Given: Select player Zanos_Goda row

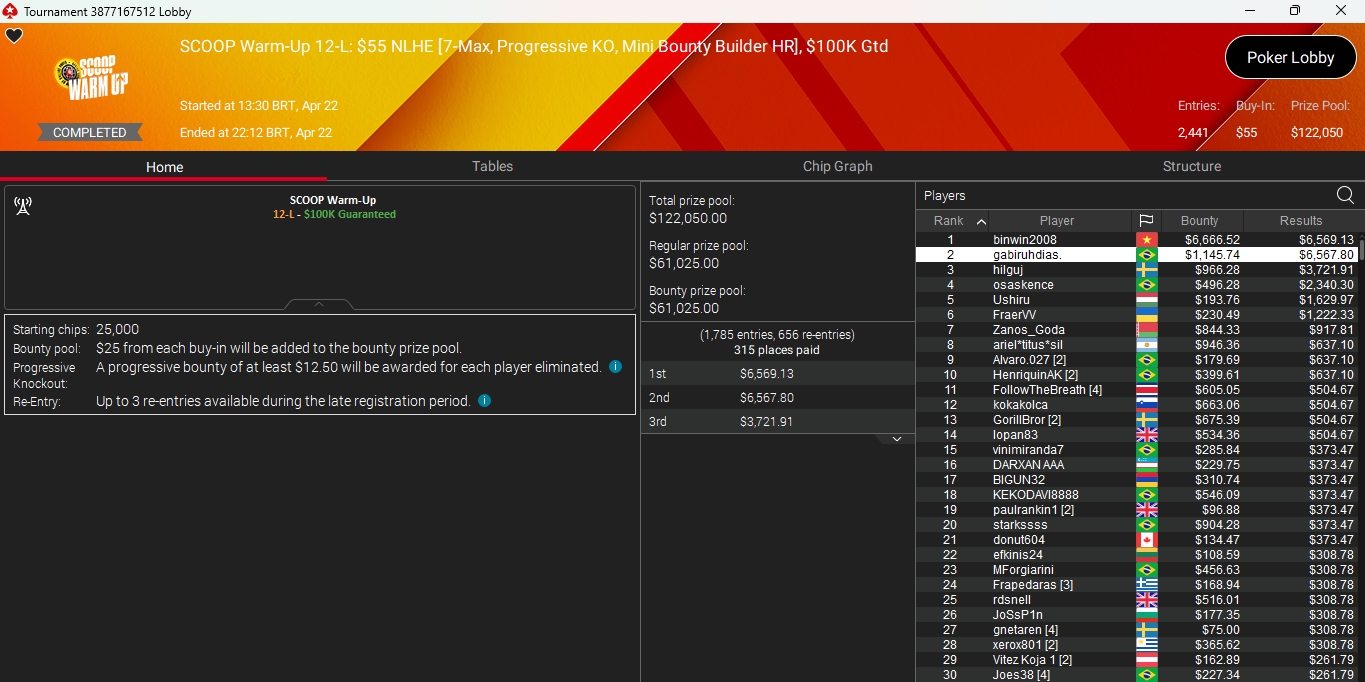Looking at the screenshot, I should coord(1137,330).
